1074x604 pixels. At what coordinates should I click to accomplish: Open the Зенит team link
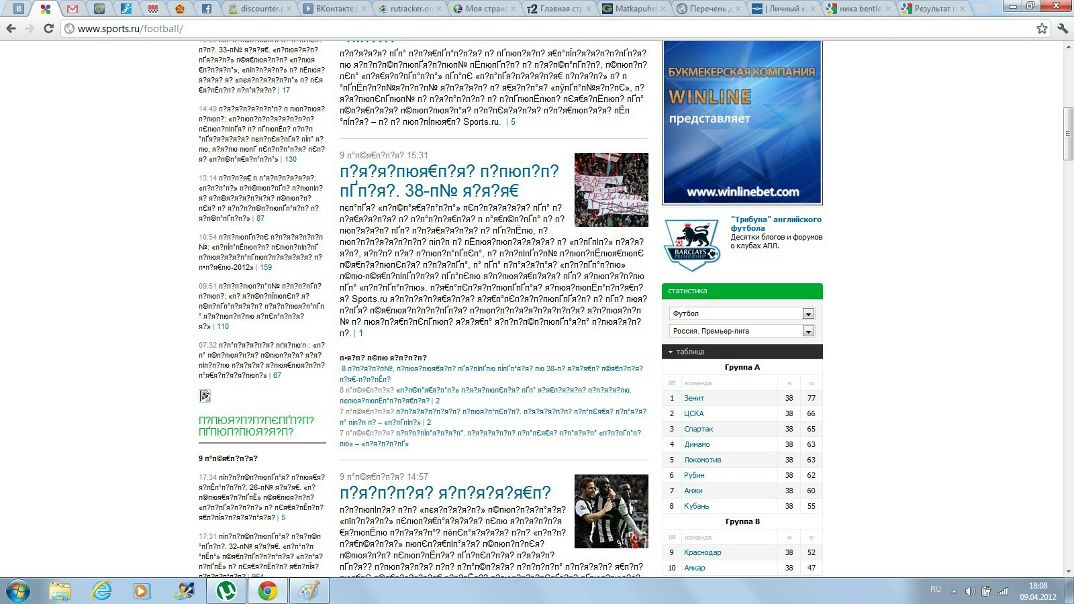point(695,398)
